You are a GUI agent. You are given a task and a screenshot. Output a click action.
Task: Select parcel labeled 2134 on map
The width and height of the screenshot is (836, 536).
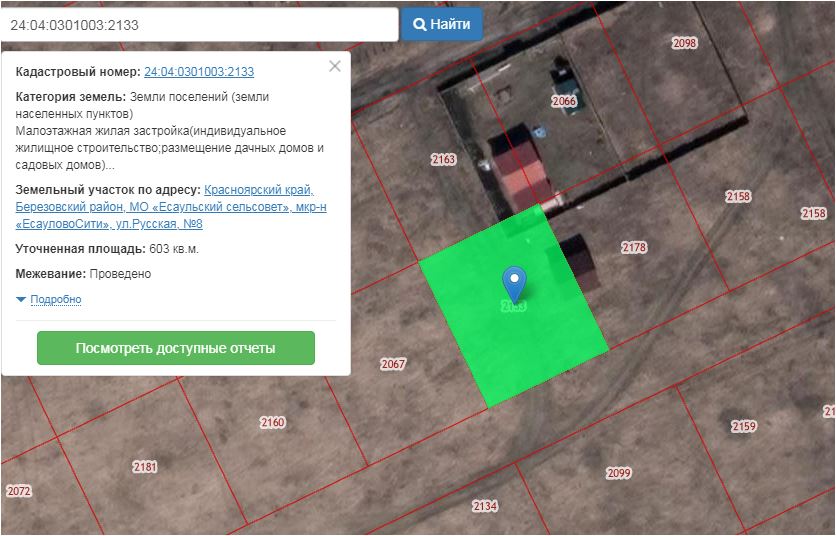[x=484, y=506]
